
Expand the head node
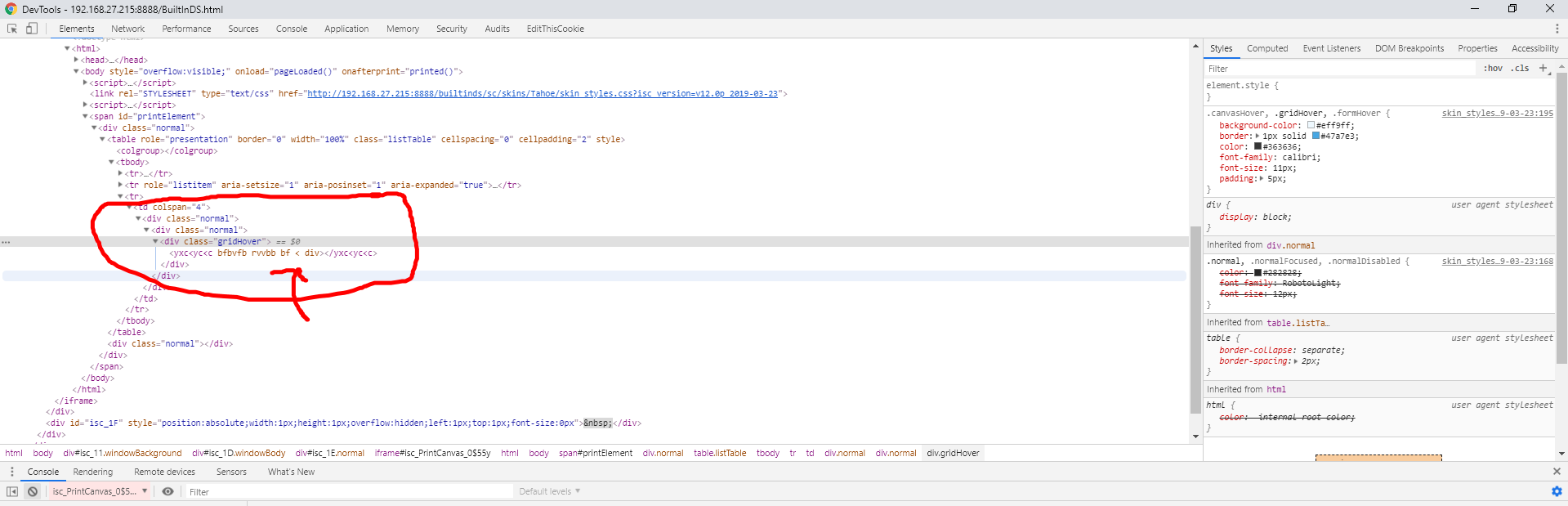[x=76, y=60]
